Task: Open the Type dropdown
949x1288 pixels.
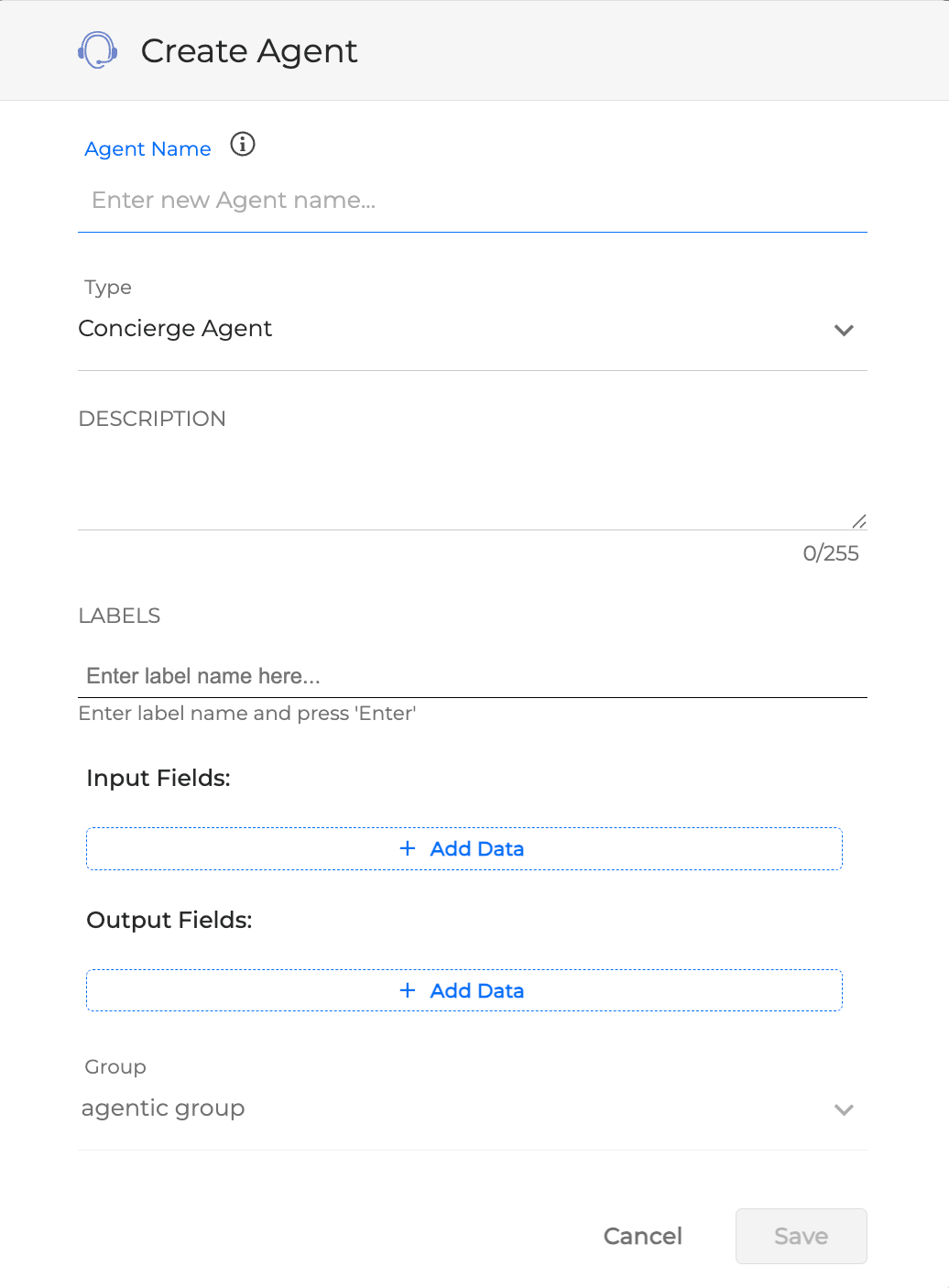Action: [x=458, y=329]
